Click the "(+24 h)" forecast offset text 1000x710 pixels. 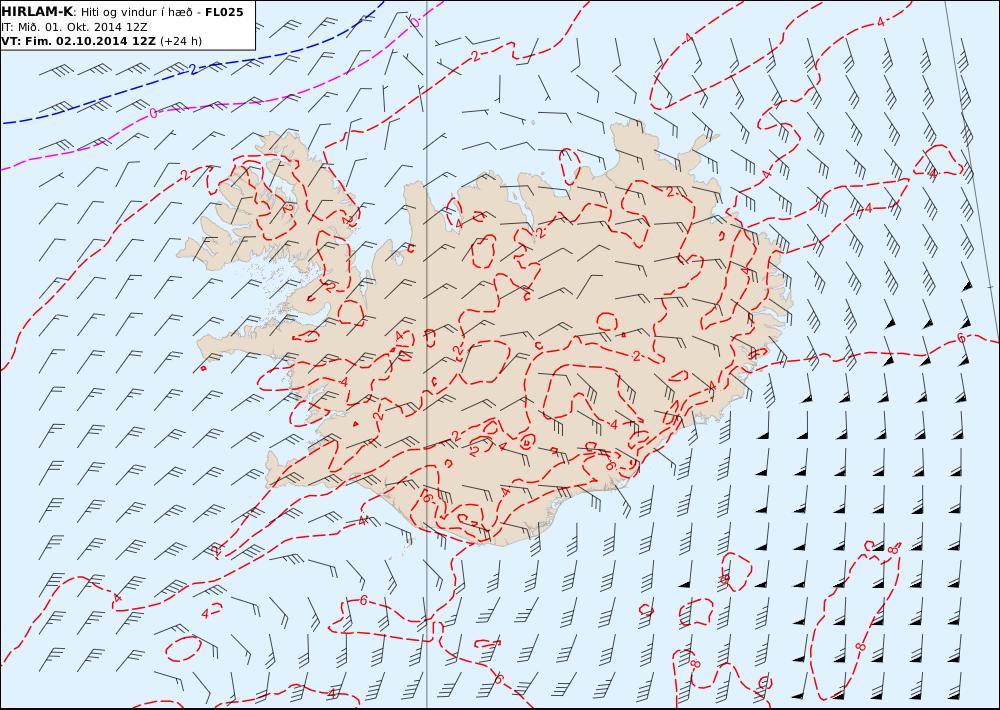click(180, 41)
